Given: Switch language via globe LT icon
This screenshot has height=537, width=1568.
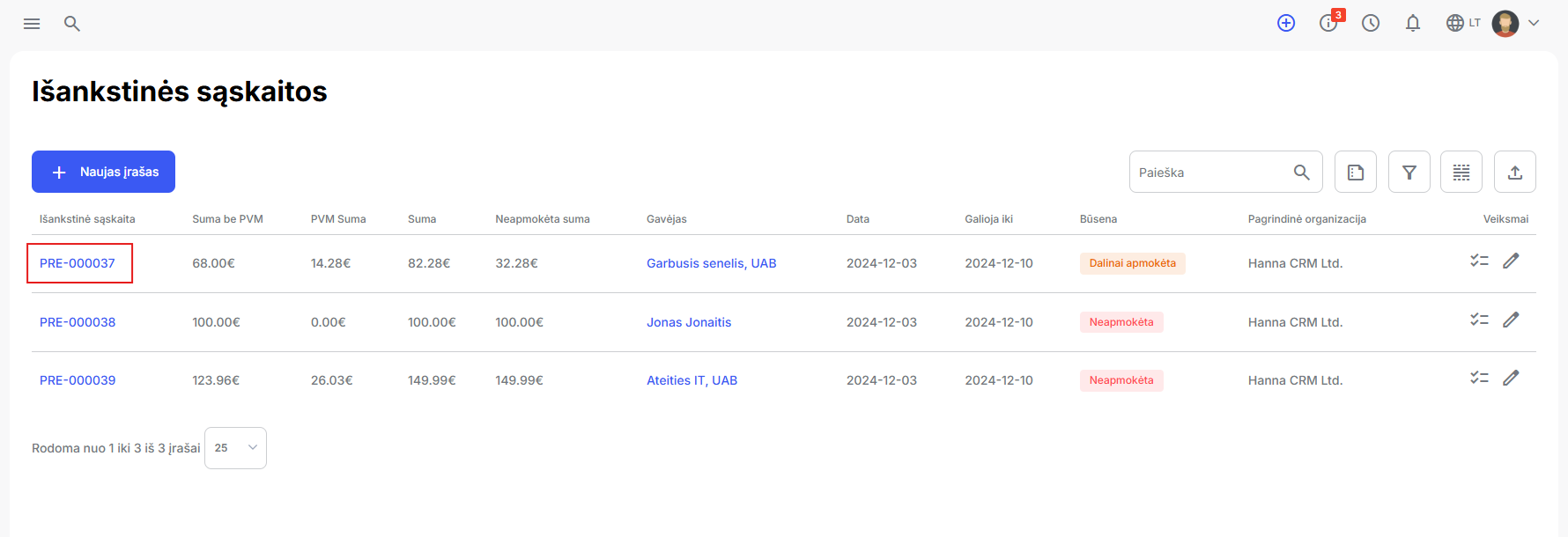Looking at the screenshot, I should tap(1463, 23).
